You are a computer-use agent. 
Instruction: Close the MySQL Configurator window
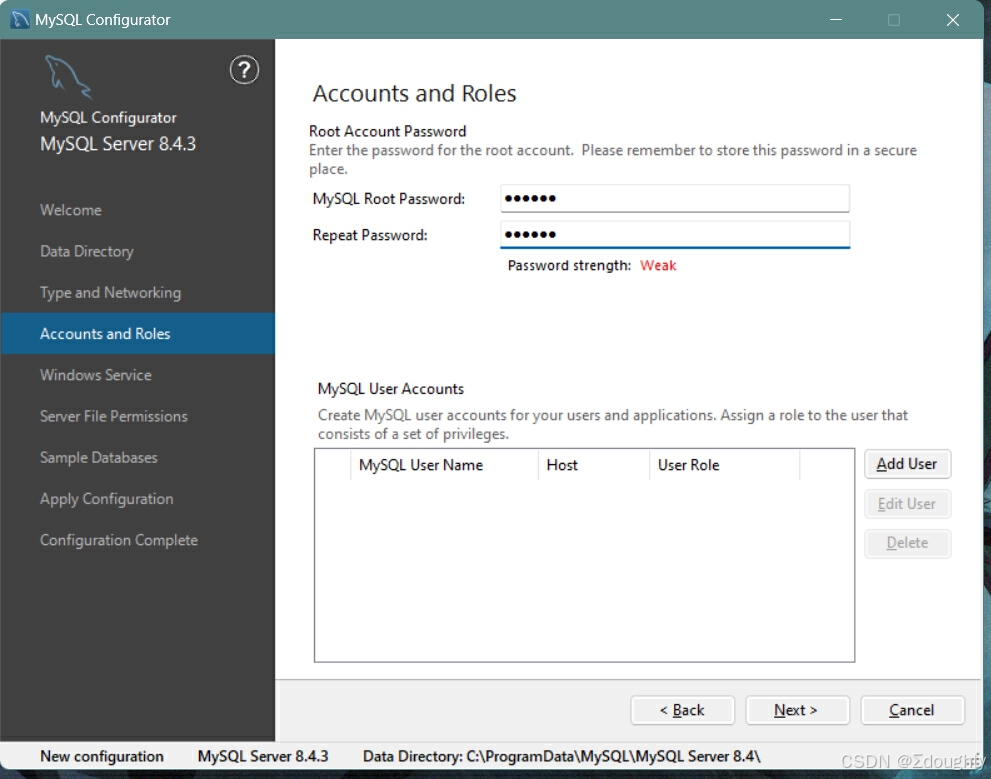pos(953,20)
